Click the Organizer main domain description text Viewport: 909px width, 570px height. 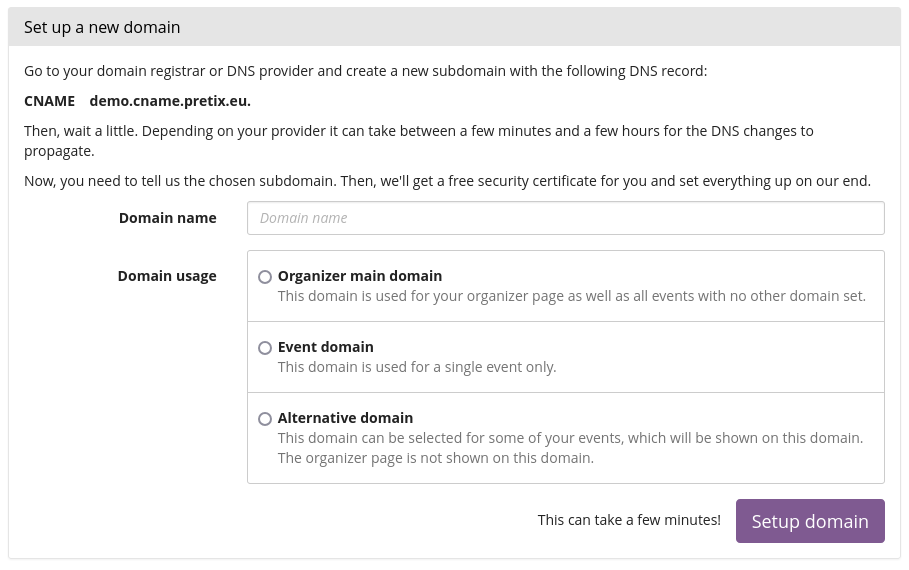coord(571,296)
